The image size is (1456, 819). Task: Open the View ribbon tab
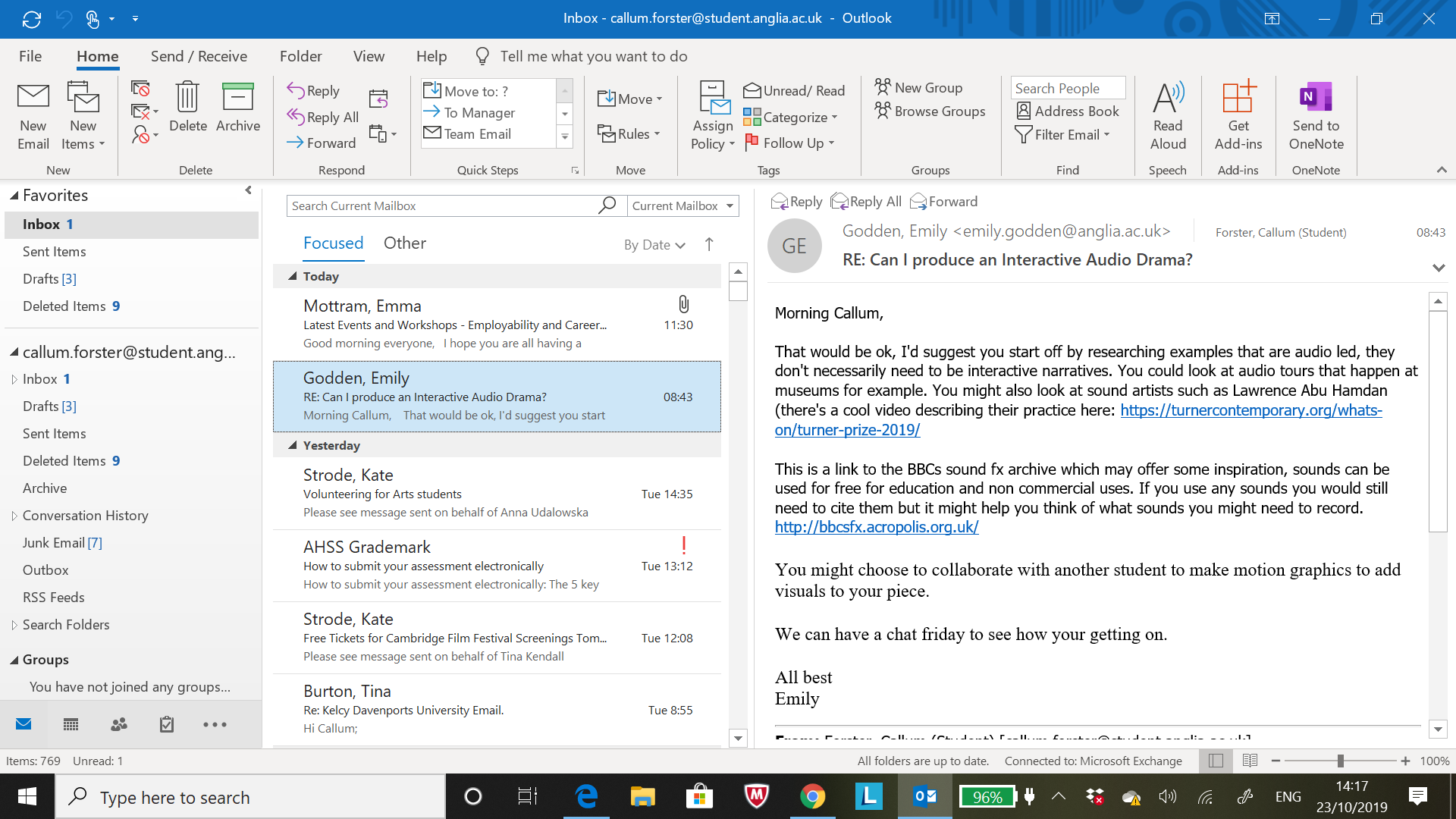(369, 57)
